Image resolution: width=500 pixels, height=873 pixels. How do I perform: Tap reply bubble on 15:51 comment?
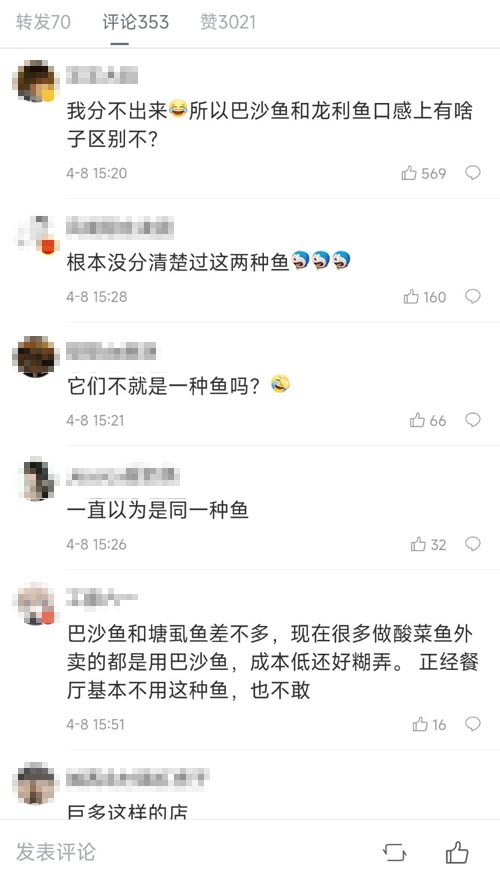tap(473, 724)
